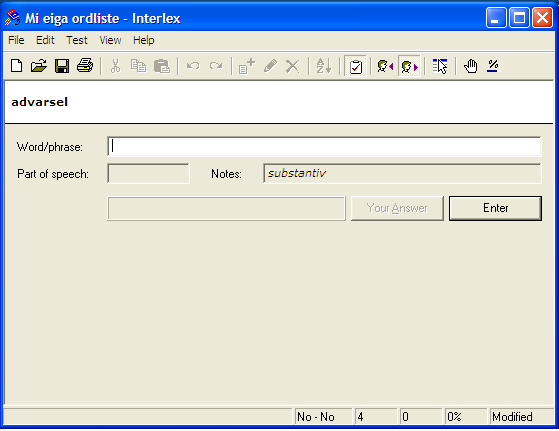Click the Undo arrow icon
The image size is (559, 431).
193,66
